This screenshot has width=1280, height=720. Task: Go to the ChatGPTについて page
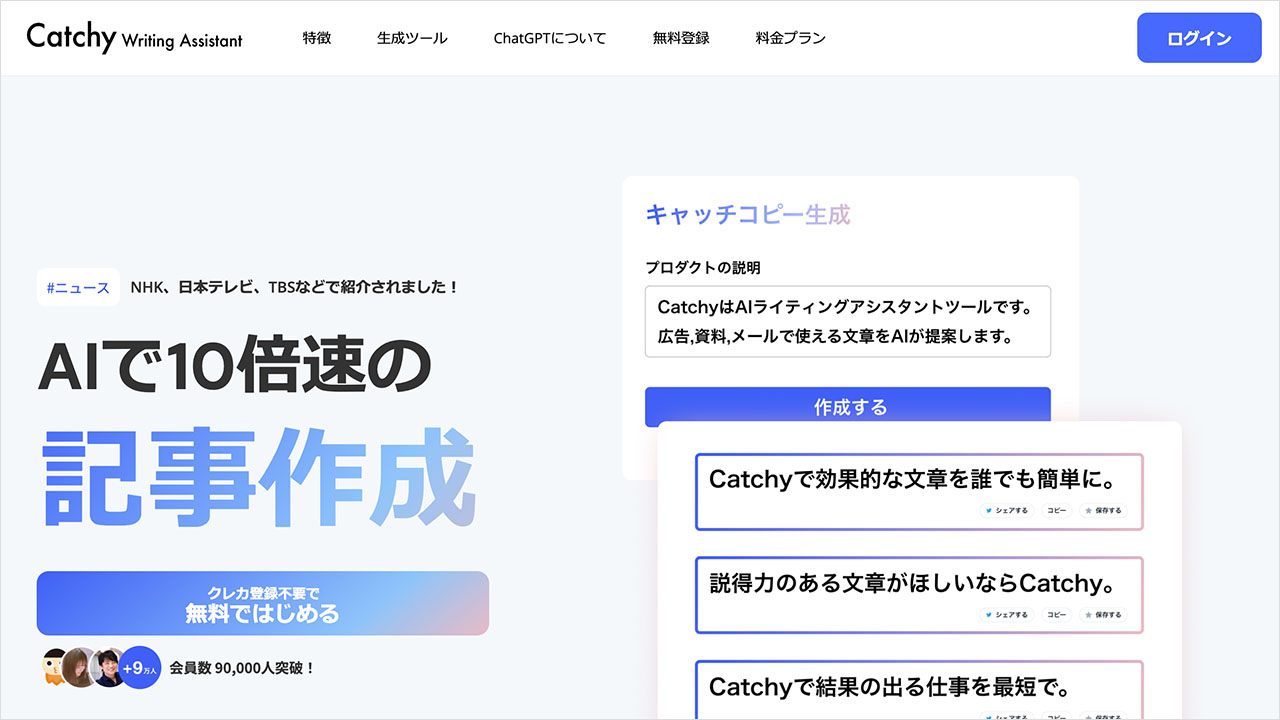550,38
